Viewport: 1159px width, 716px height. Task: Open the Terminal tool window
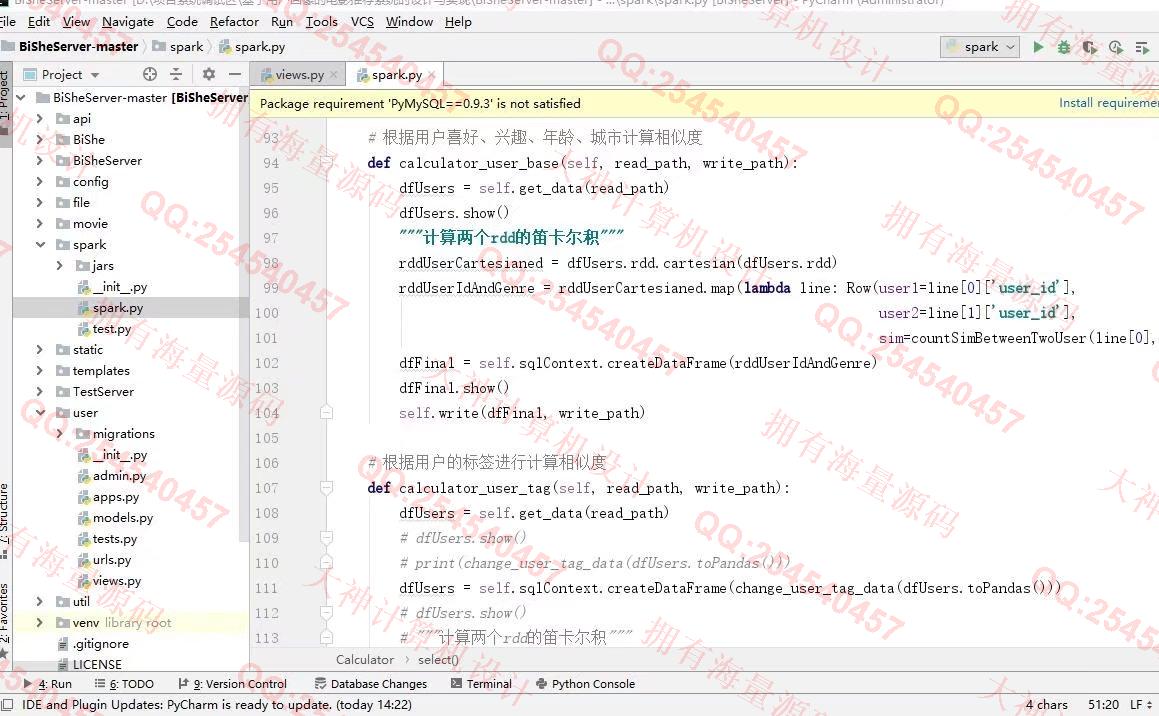pos(481,683)
